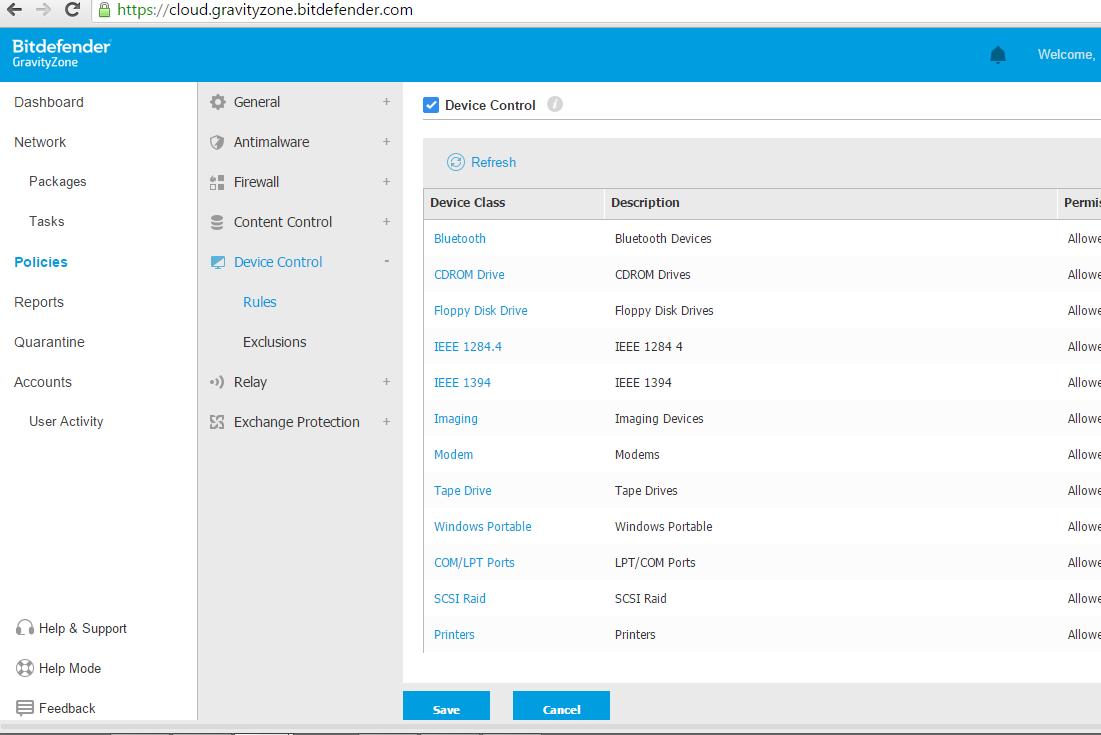Image resolution: width=1101 pixels, height=735 pixels.
Task: Click the notifications bell icon
Action: pyautogui.click(x=998, y=55)
